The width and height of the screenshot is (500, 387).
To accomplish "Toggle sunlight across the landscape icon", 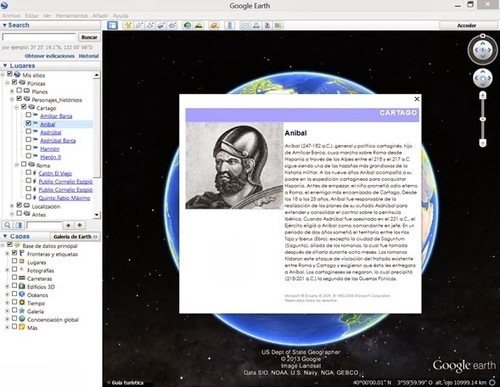I will coord(199,25).
